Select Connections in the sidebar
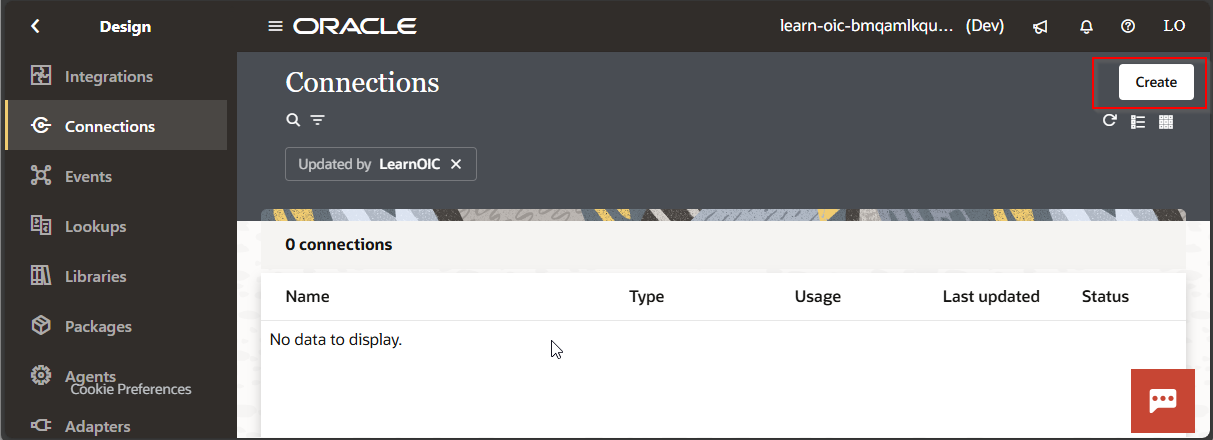Image resolution: width=1213 pixels, height=440 pixels. coord(117,126)
